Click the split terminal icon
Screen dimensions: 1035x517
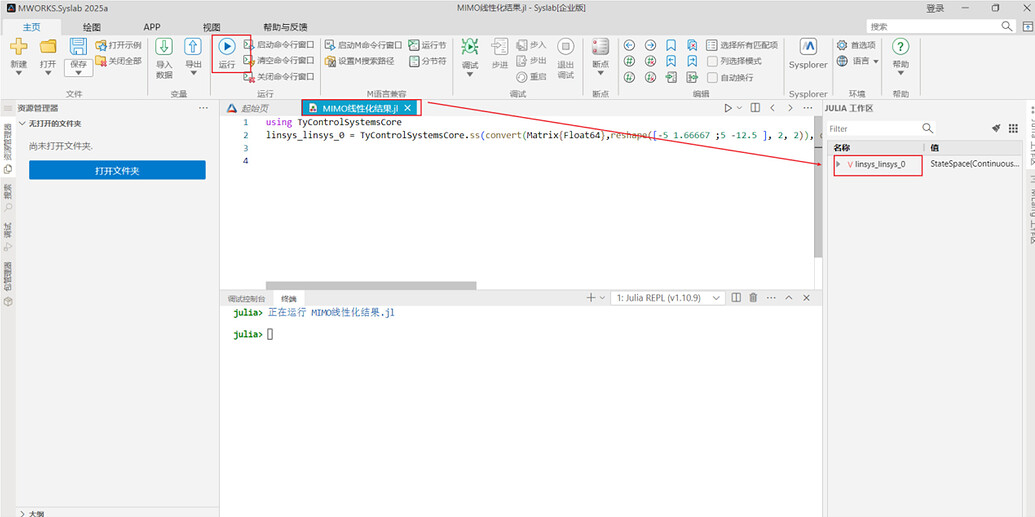(736, 298)
